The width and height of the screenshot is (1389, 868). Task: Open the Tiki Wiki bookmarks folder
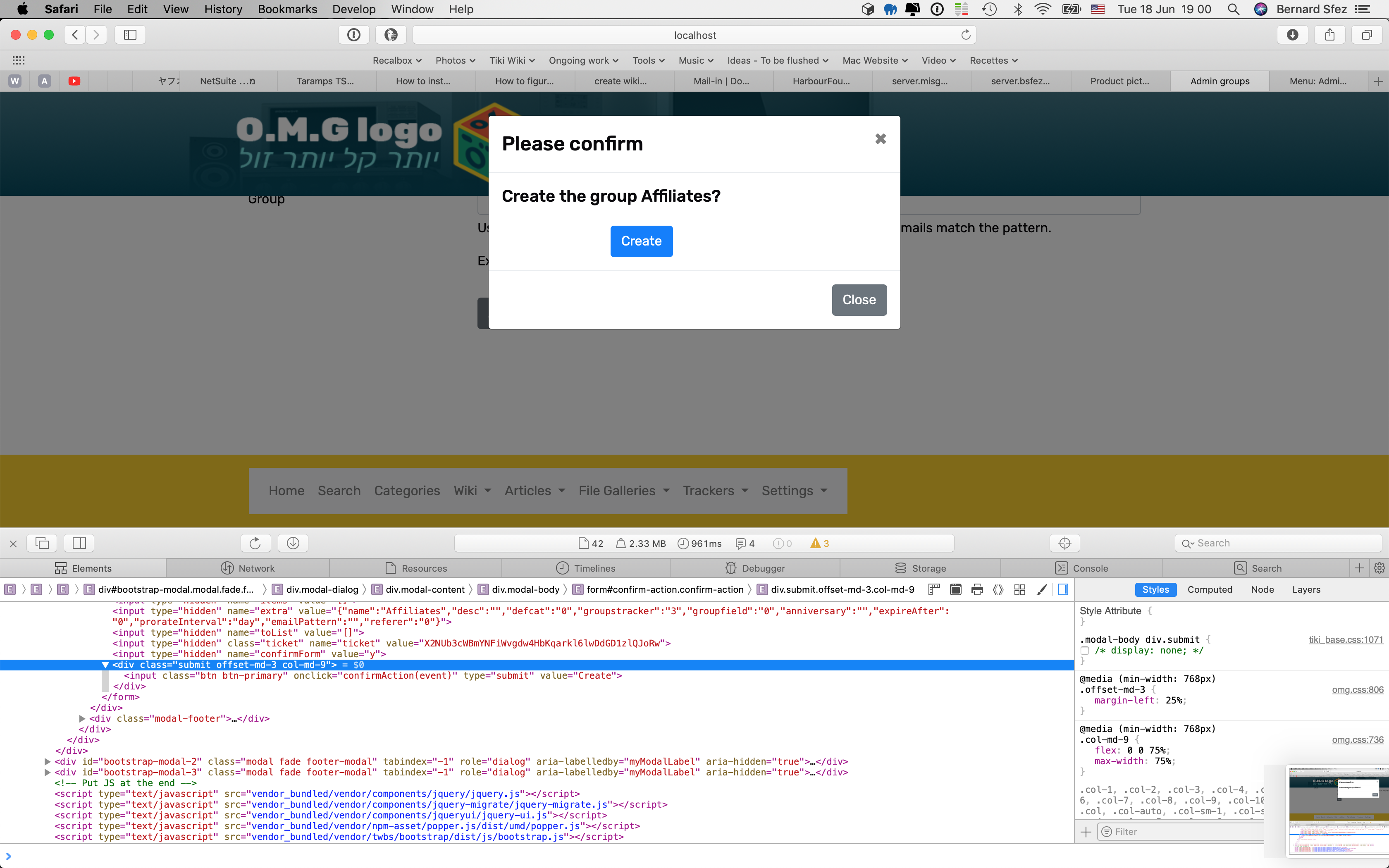[512, 60]
